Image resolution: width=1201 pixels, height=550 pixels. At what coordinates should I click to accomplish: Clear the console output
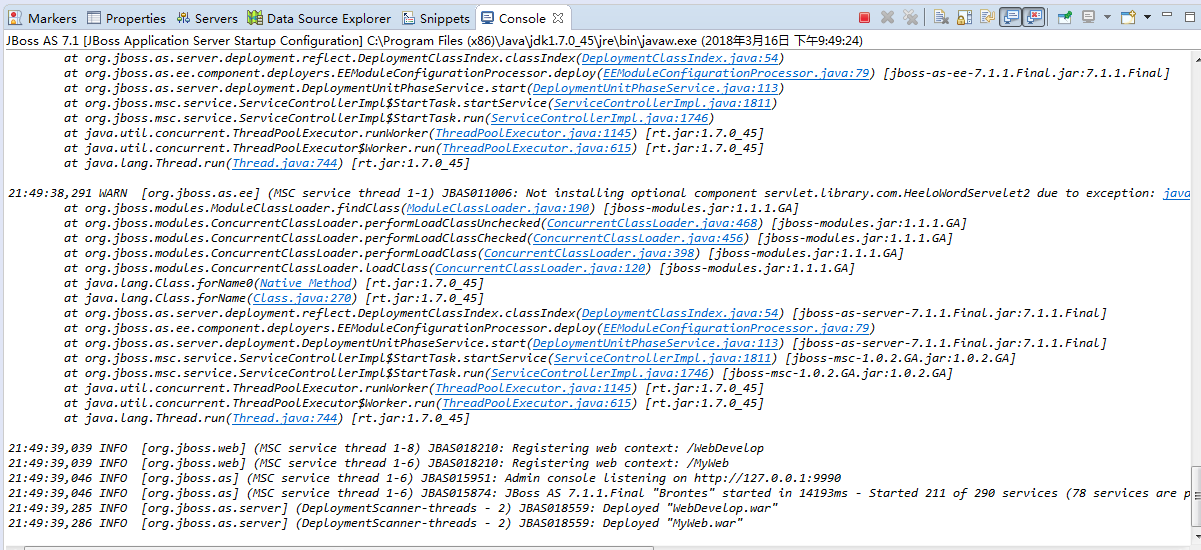click(941, 17)
